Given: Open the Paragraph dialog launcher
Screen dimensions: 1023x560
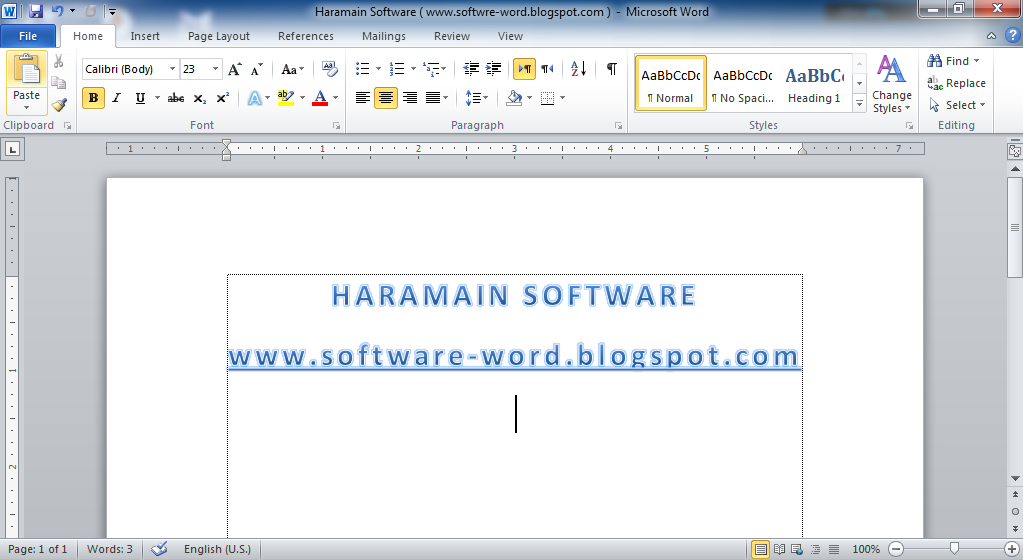Looking at the screenshot, I should point(618,125).
